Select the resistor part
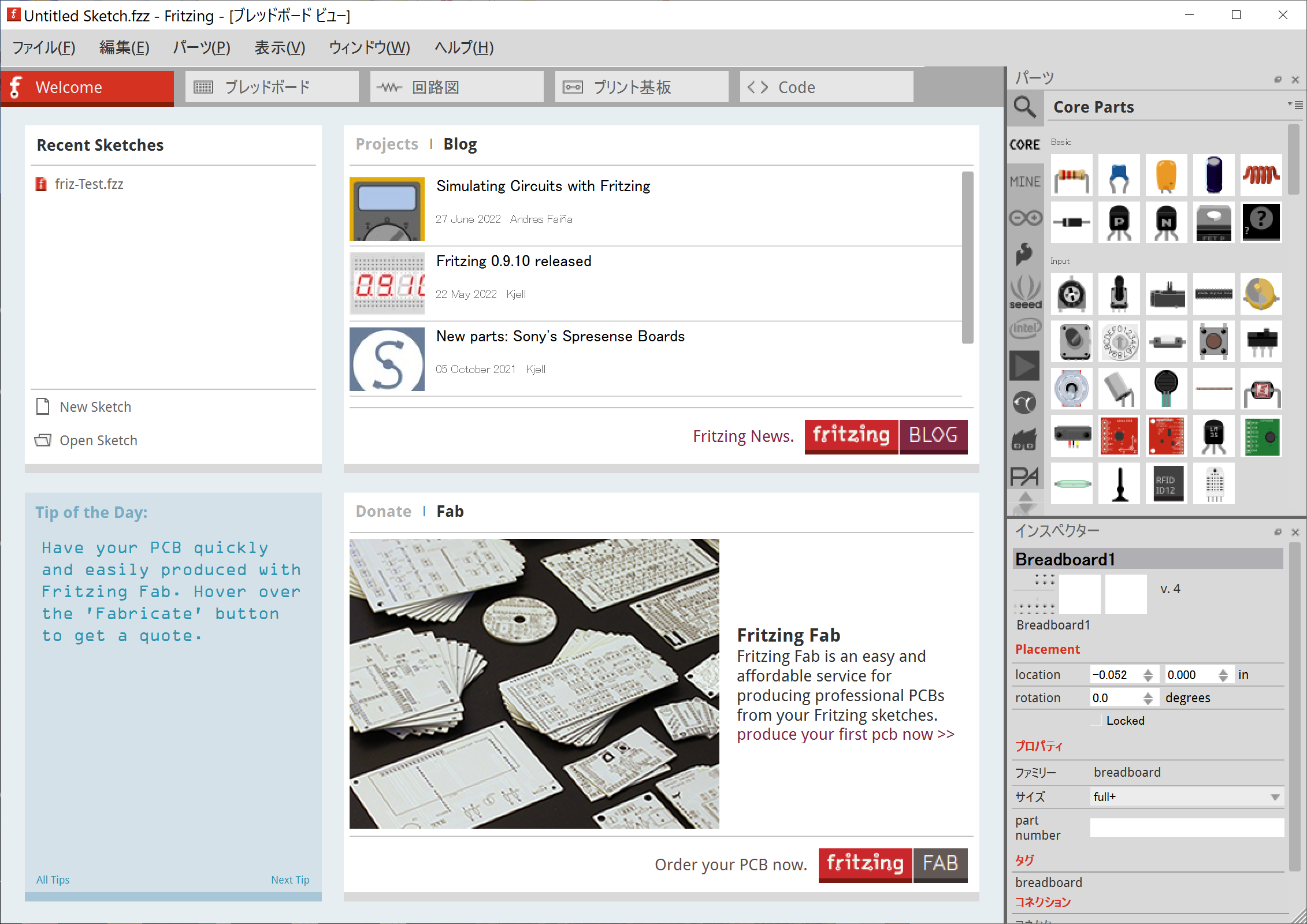The image size is (1307, 924). coord(1072,175)
